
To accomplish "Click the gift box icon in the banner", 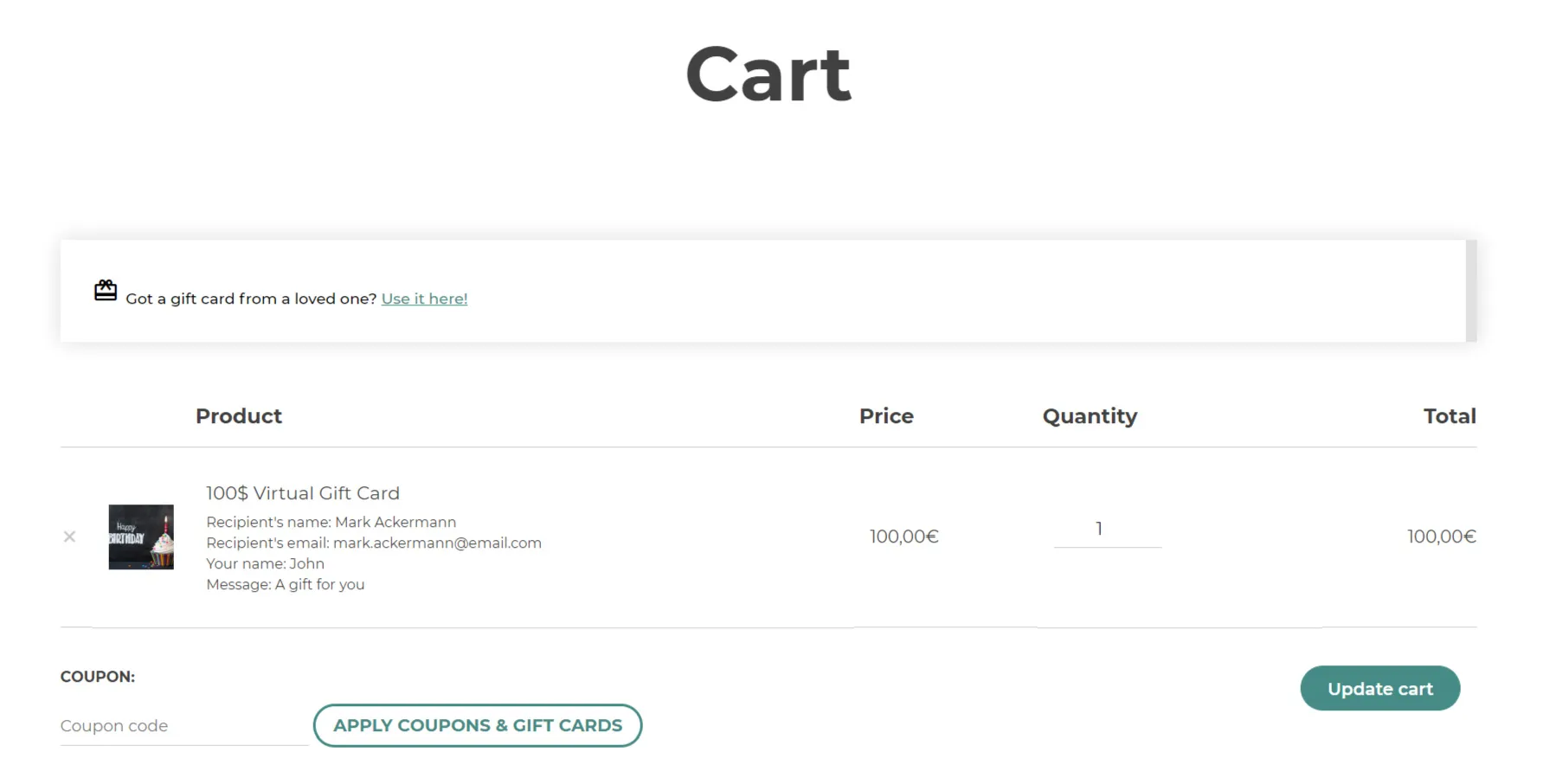I will click(105, 290).
